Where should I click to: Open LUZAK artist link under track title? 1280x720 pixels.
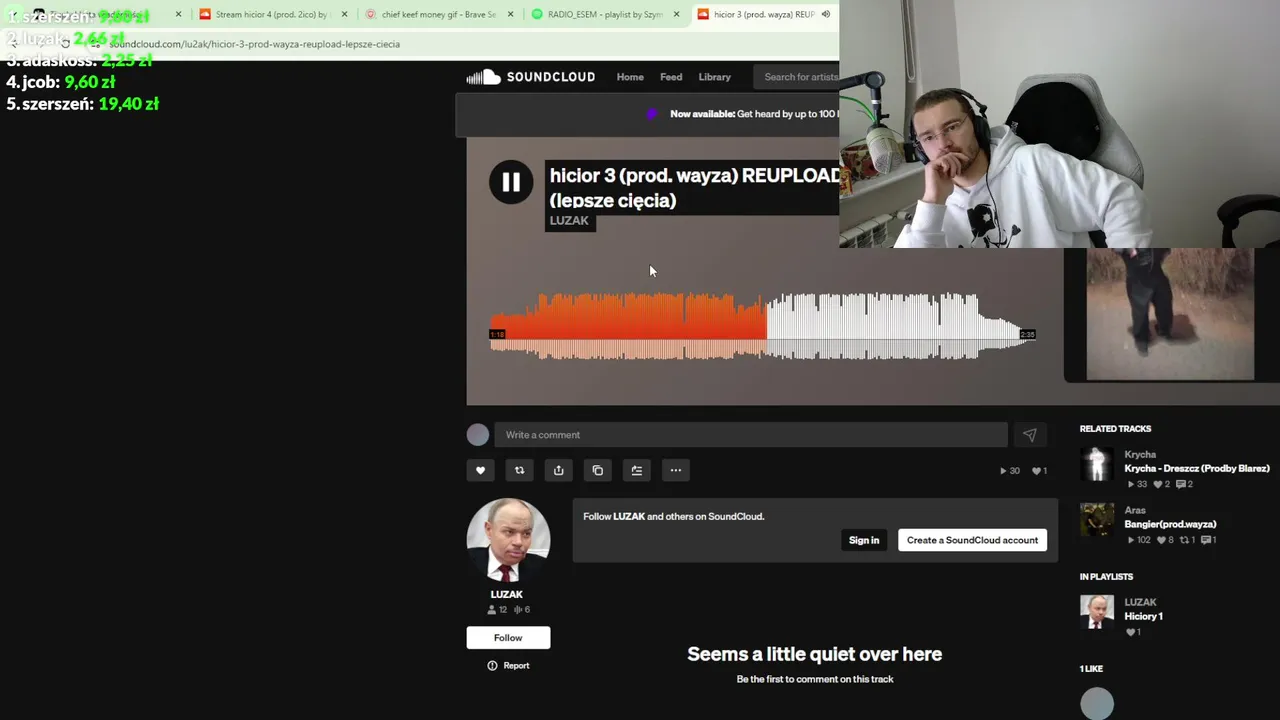(x=569, y=221)
